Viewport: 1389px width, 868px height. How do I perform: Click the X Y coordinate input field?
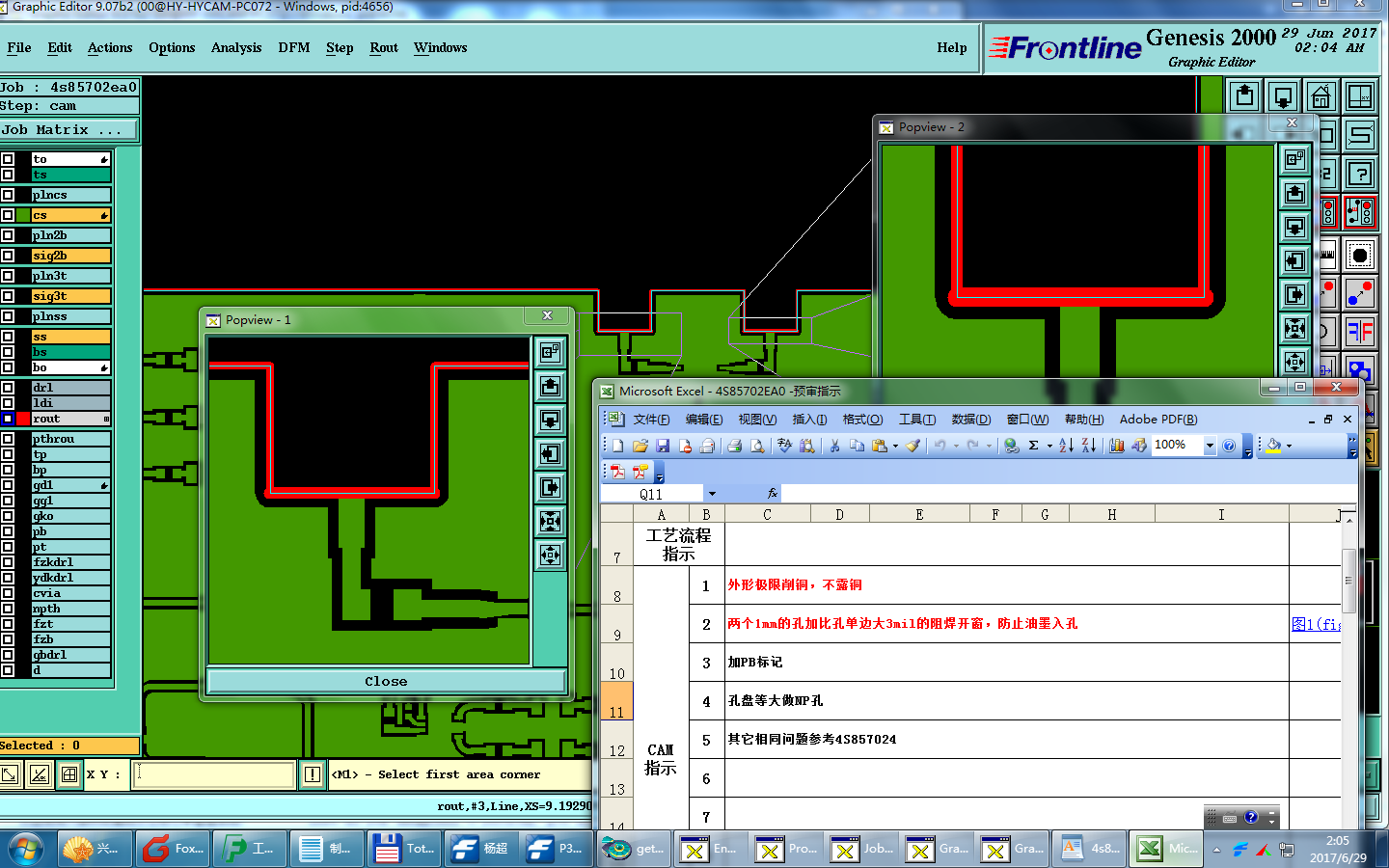213,774
